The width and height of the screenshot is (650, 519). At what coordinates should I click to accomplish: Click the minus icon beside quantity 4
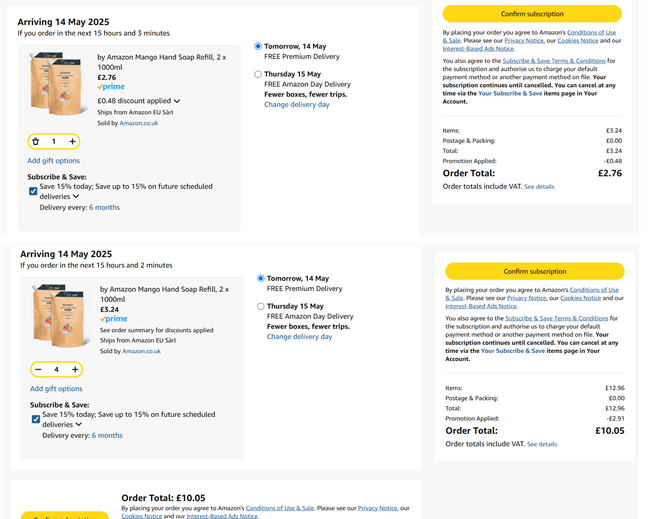click(x=39, y=369)
